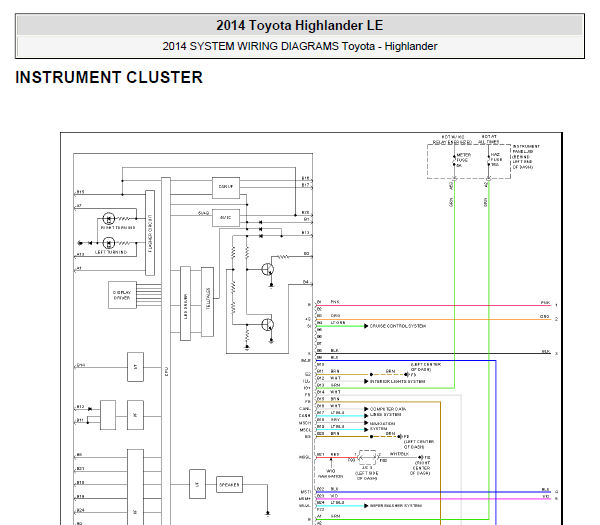Click the "CAN I/F" block
The width and height of the screenshot is (600, 525).
[226, 188]
